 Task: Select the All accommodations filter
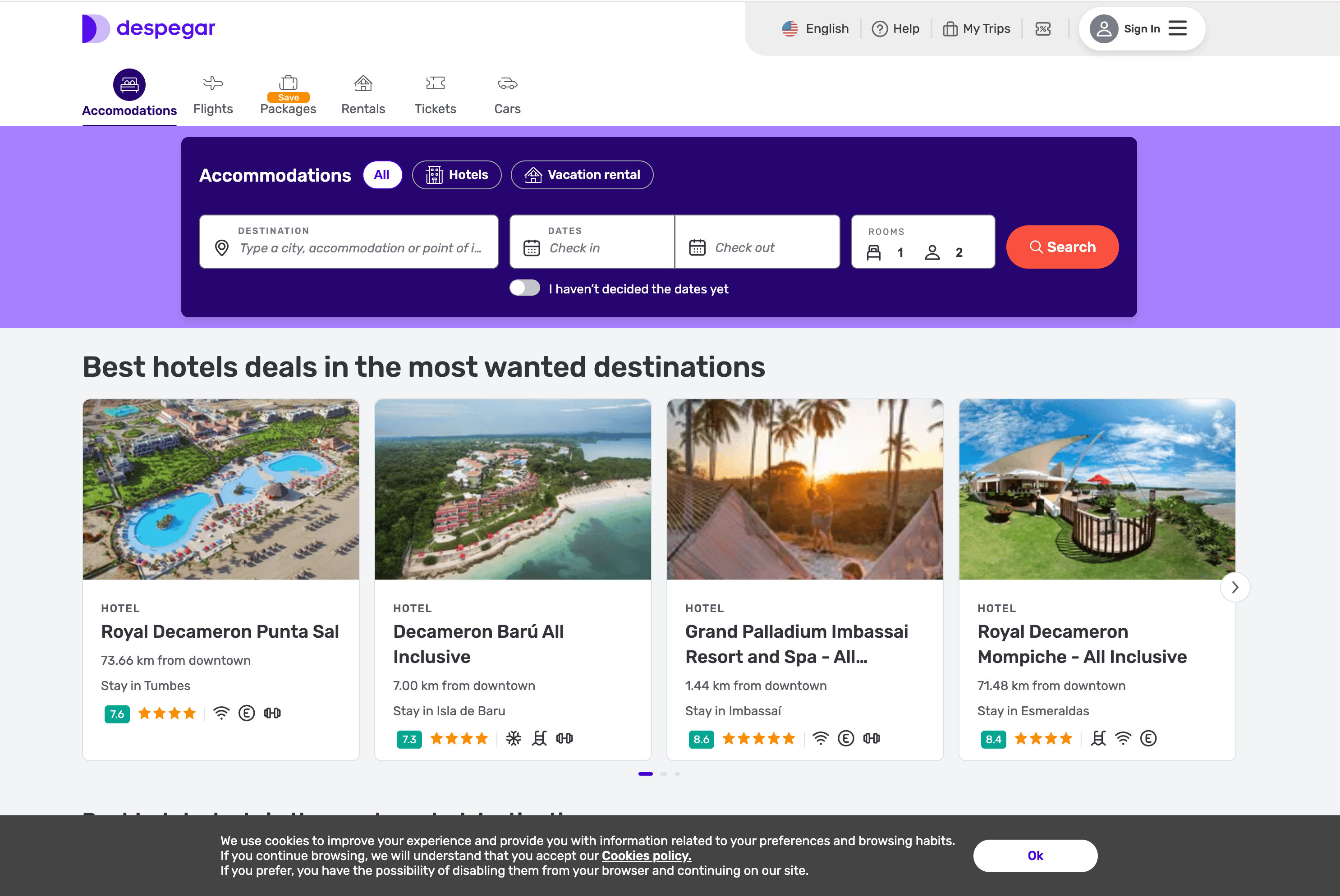382,175
